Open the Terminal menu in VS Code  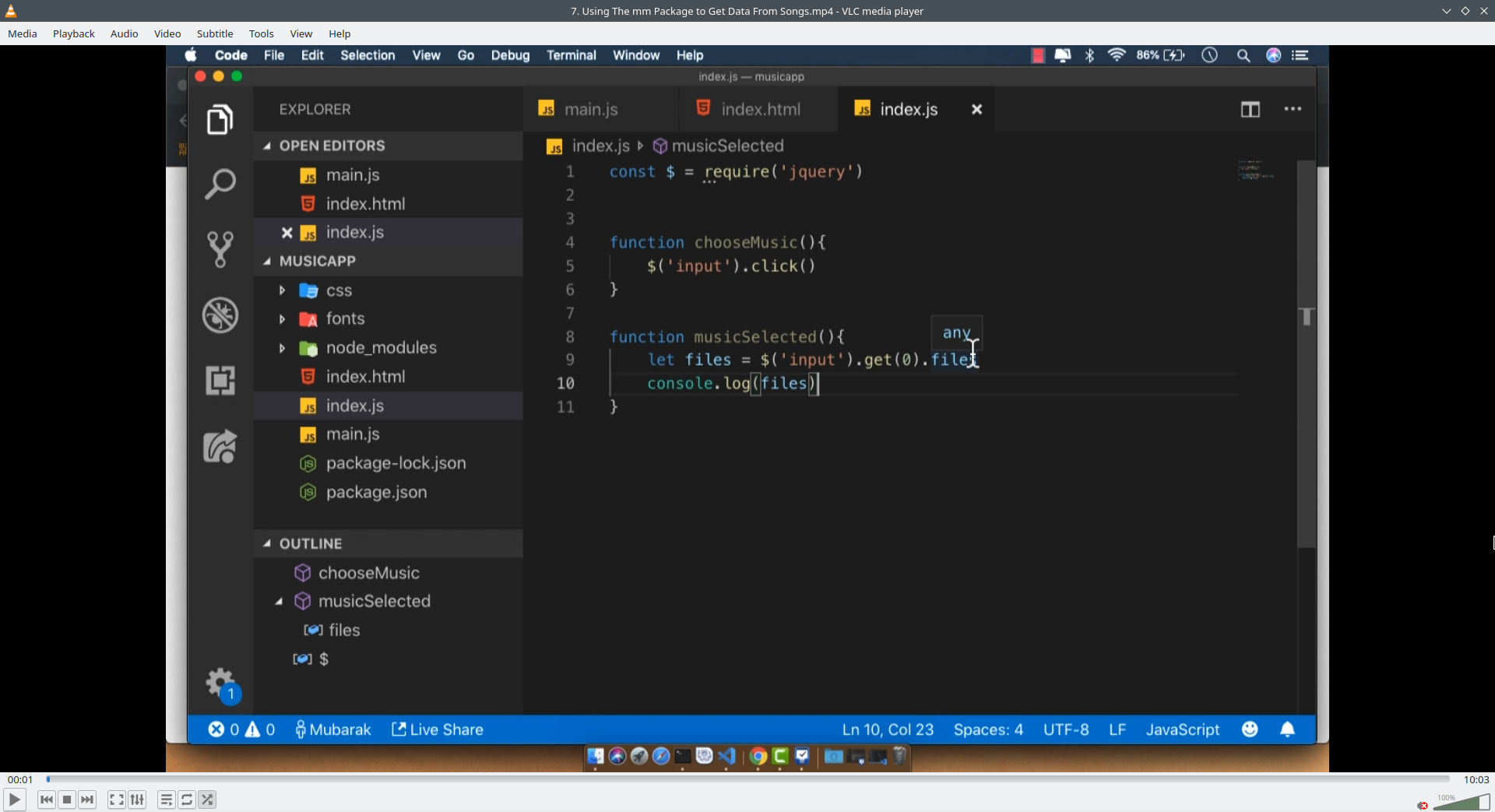pyautogui.click(x=572, y=55)
